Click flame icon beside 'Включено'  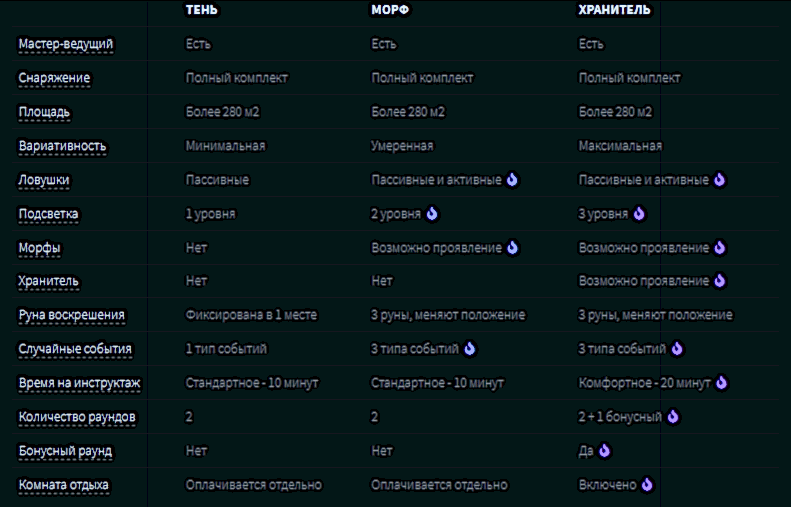pyautogui.click(x=647, y=485)
